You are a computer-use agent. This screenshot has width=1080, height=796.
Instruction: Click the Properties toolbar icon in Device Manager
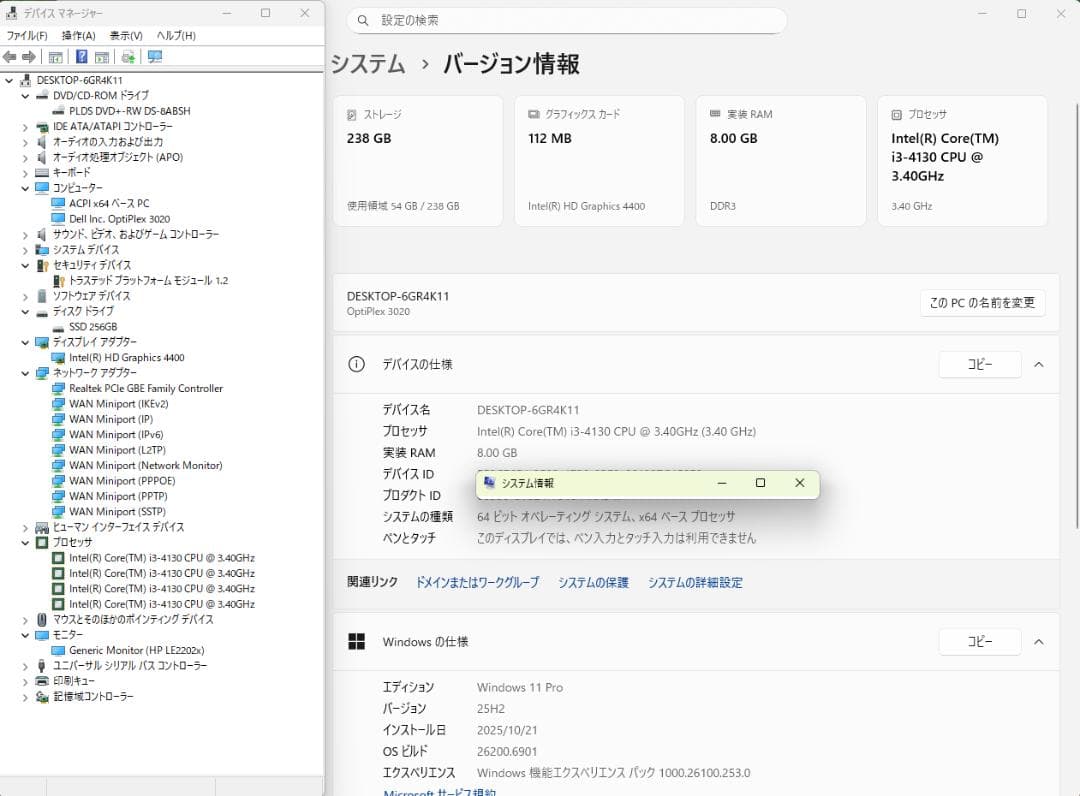click(101, 56)
